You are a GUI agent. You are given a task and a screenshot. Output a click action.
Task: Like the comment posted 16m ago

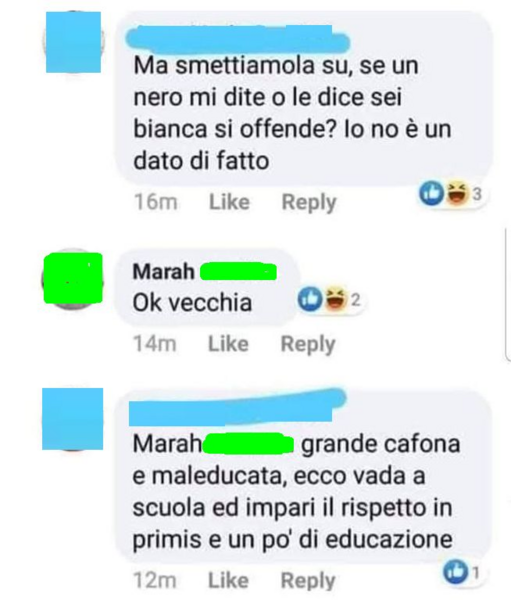pyautogui.click(x=229, y=202)
